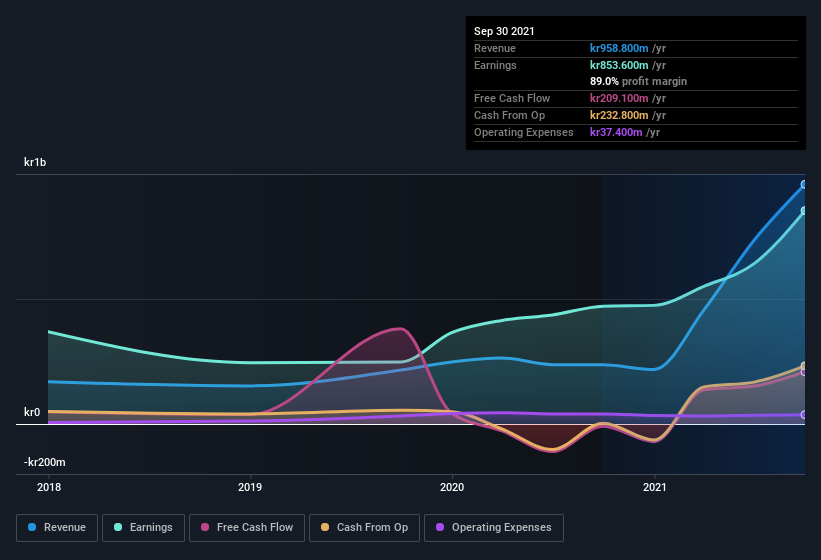Toggle the Free Cash Flow legend button
The image size is (821, 560).
[247, 528]
